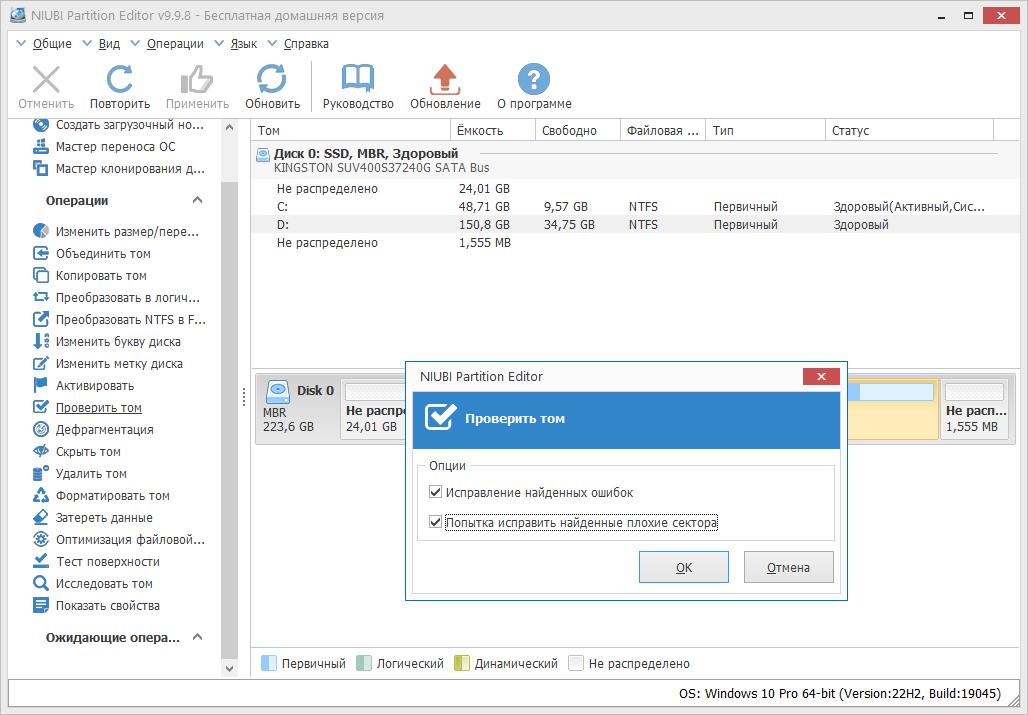
Task: Click the Показать свойства icon
Action: (41, 605)
